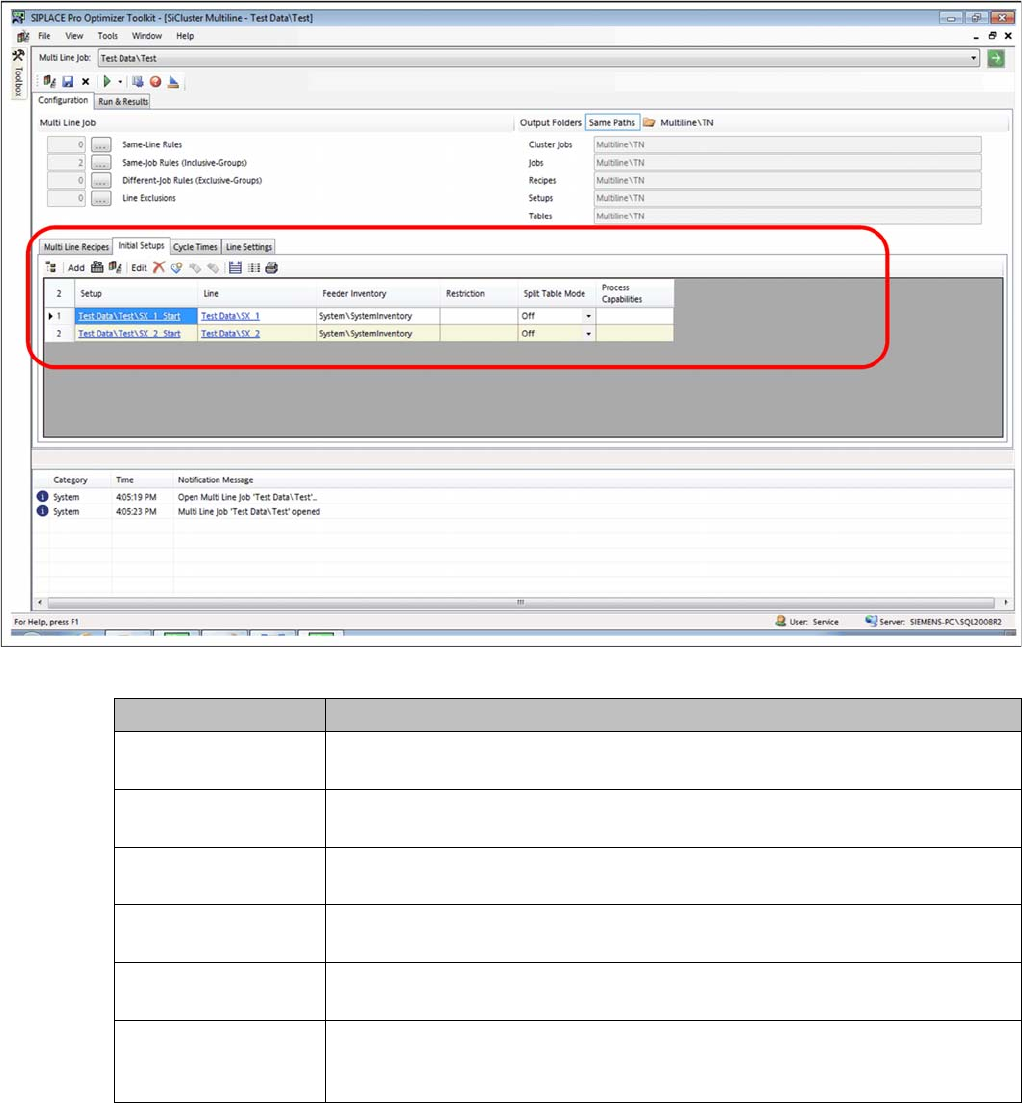
Task: Click the second grey tag icon
Action: [212, 267]
